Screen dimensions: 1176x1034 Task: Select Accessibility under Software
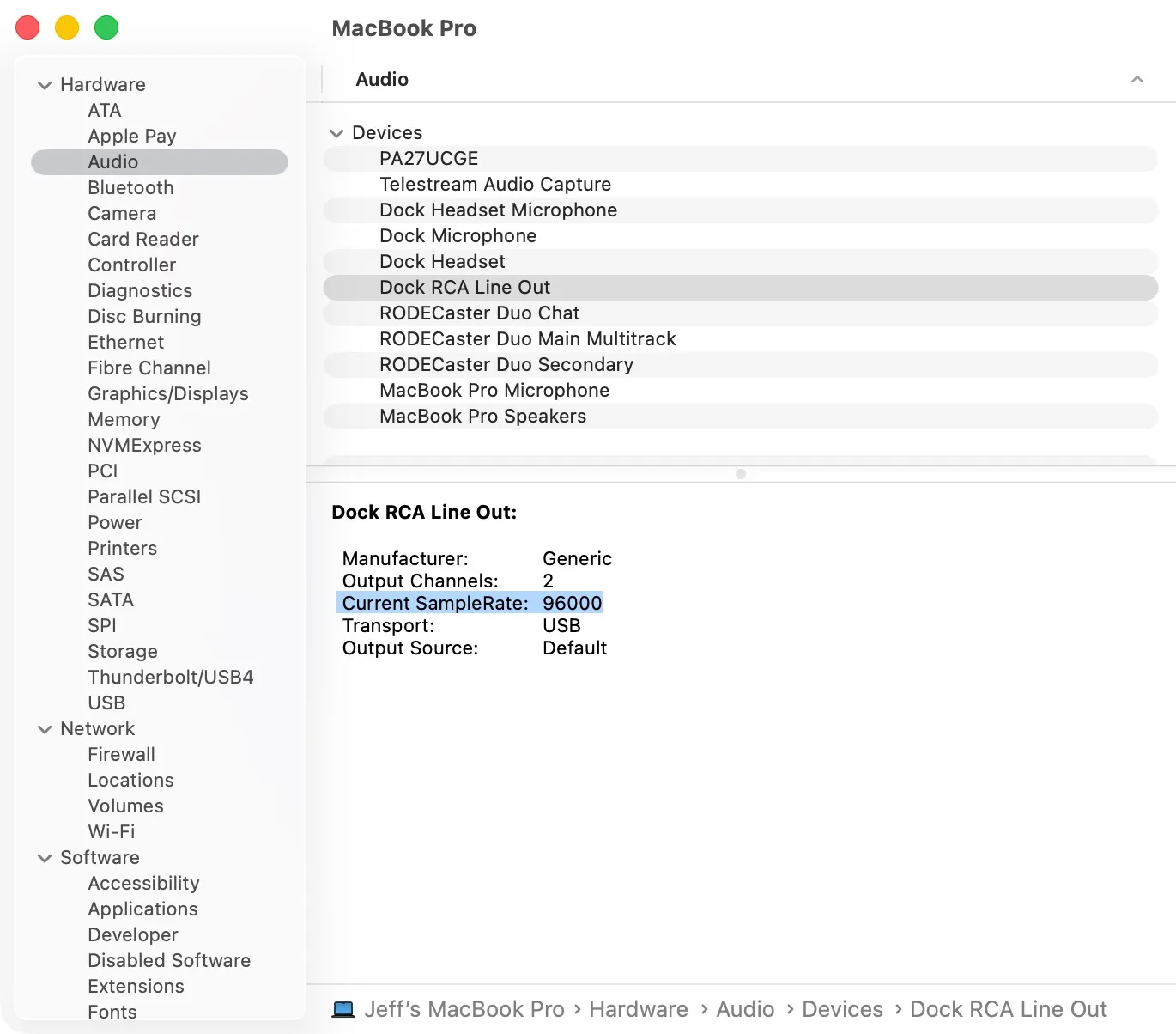pyautogui.click(x=143, y=884)
